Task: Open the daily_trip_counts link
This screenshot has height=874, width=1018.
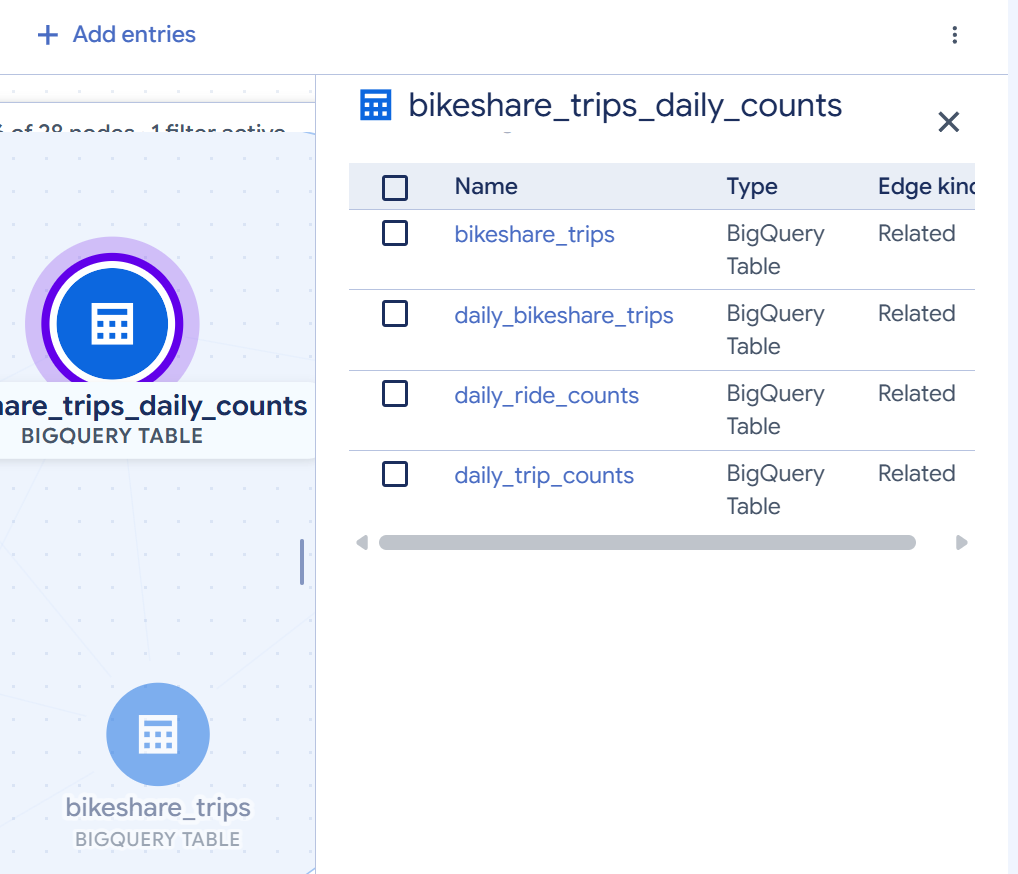Action: (x=544, y=475)
